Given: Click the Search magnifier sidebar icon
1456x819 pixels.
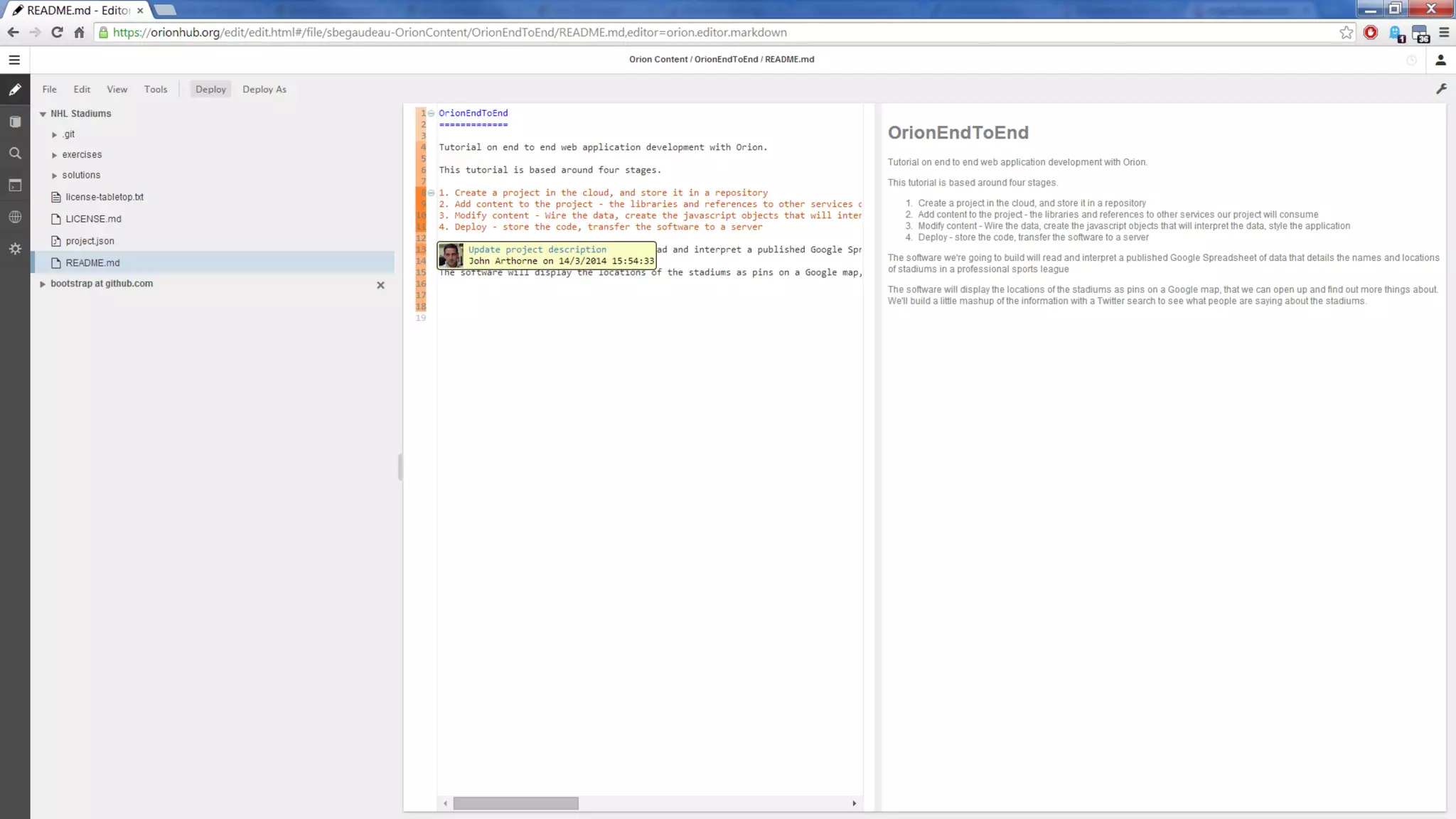Looking at the screenshot, I should click(15, 154).
